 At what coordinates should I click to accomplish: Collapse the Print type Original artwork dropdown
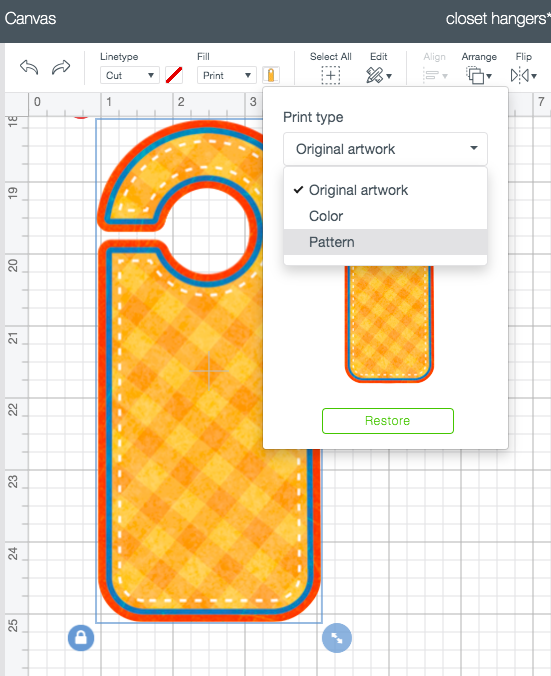(x=385, y=149)
